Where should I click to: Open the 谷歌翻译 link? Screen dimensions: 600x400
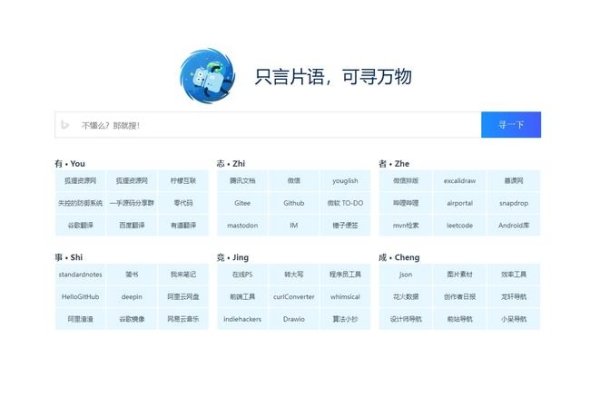click(80, 225)
